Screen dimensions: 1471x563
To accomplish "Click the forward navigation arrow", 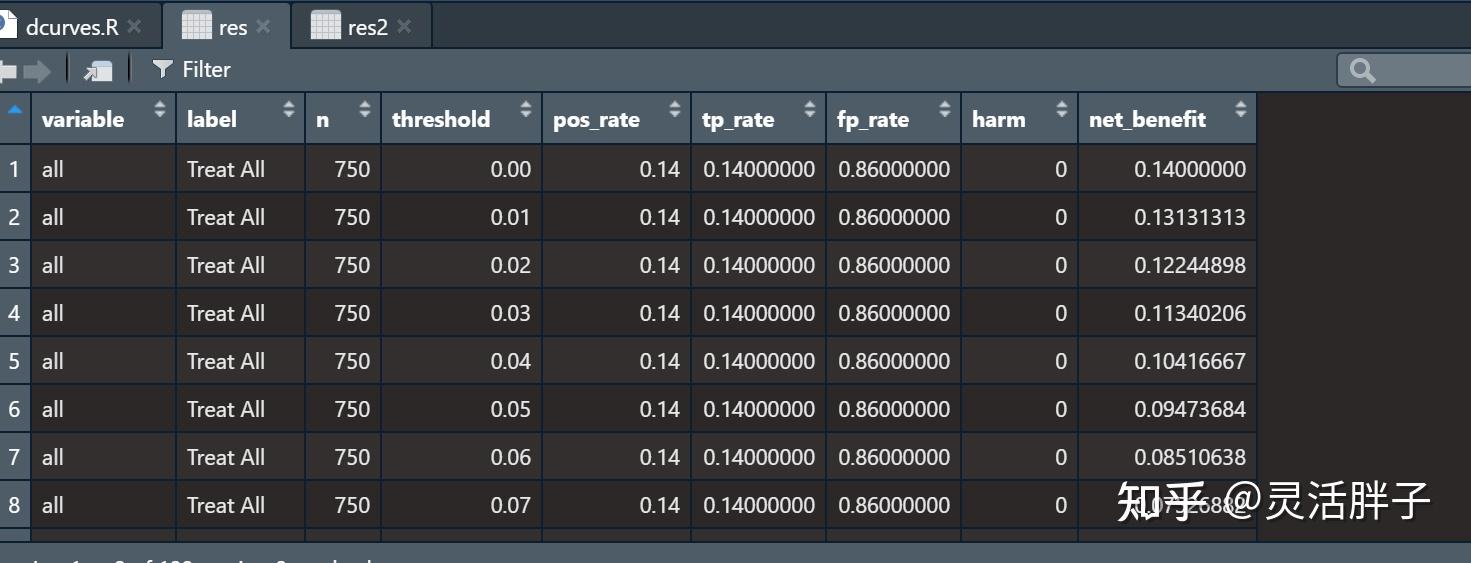I will [37, 70].
